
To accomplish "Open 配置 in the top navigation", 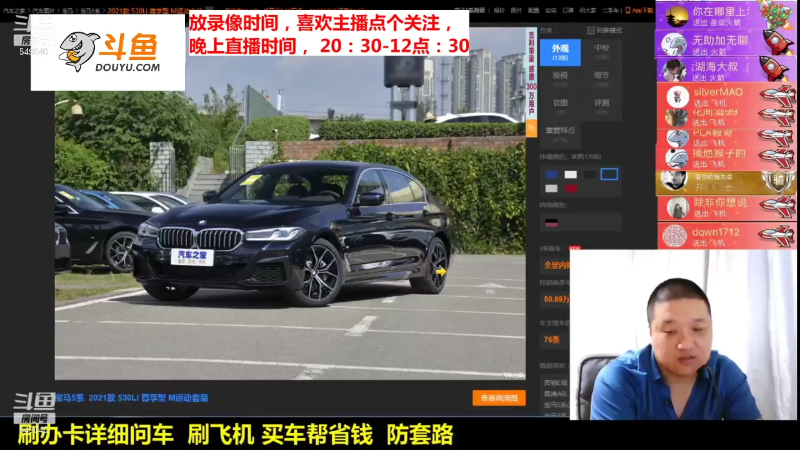I will point(534,10).
